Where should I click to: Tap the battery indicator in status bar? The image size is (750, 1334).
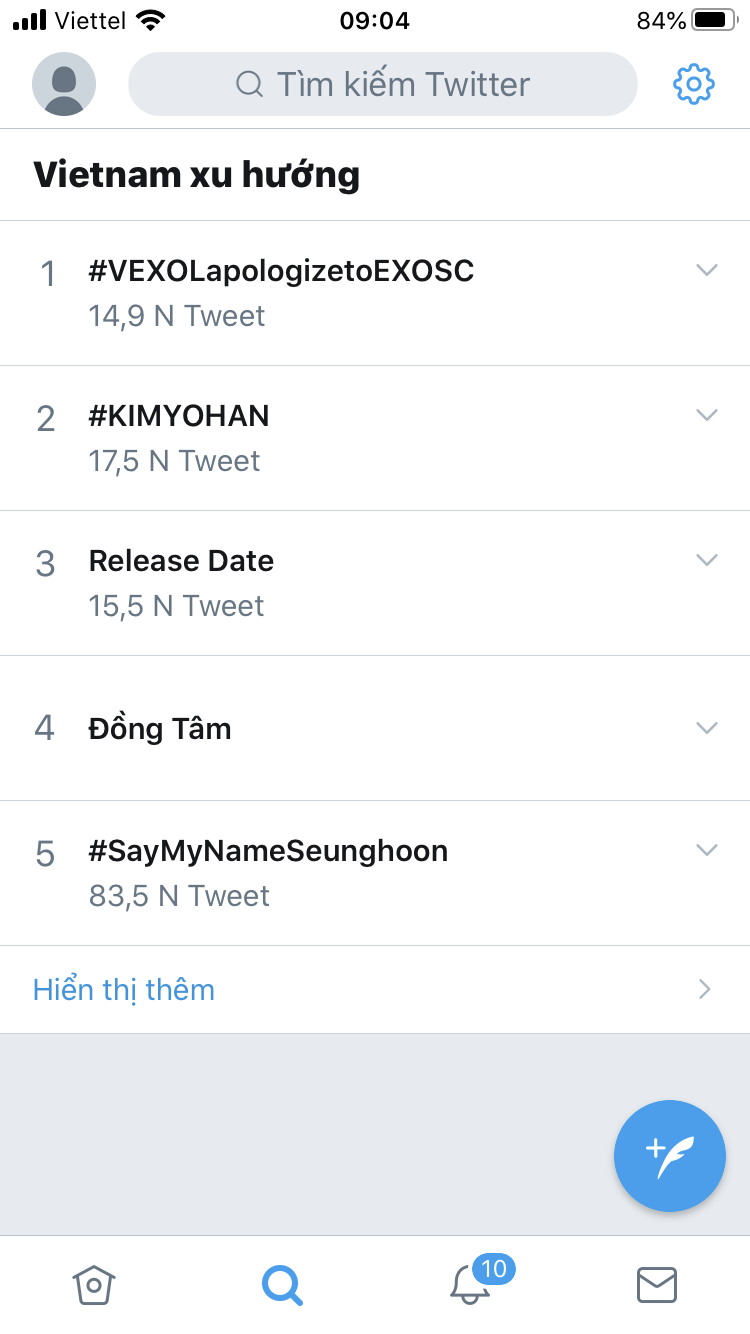tap(714, 20)
